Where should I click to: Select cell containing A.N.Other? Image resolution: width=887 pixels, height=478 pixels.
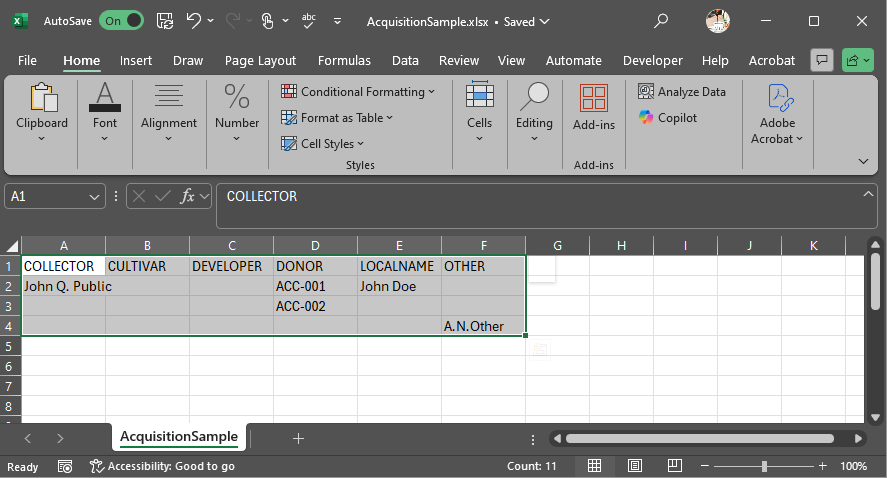click(483, 326)
